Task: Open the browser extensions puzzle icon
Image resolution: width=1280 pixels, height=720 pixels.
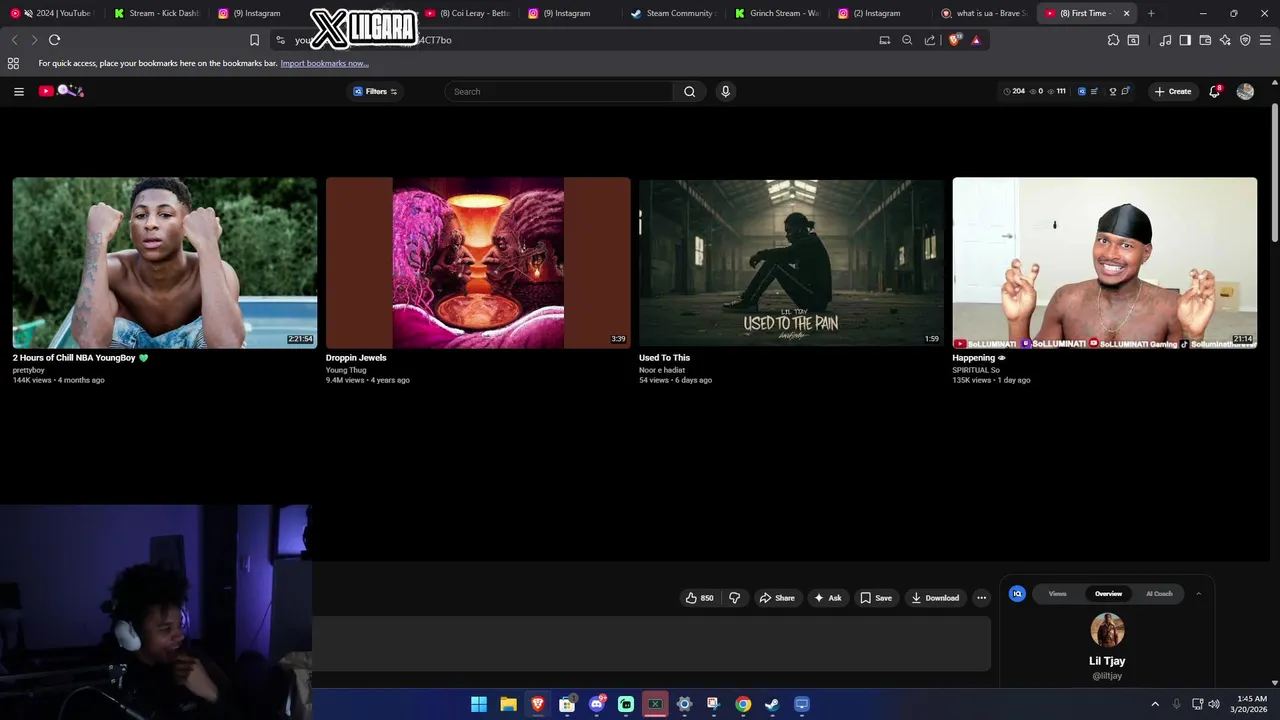Action: [1113, 40]
